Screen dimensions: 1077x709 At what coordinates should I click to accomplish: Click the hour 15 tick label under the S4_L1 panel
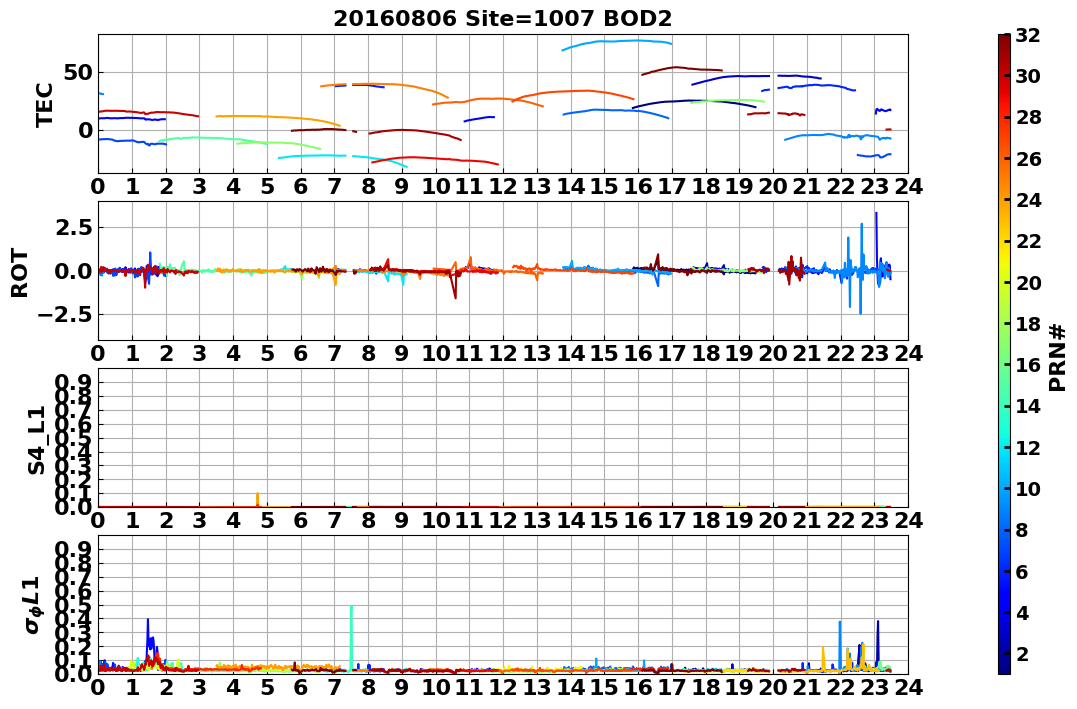pyautogui.click(x=604, y=520)
